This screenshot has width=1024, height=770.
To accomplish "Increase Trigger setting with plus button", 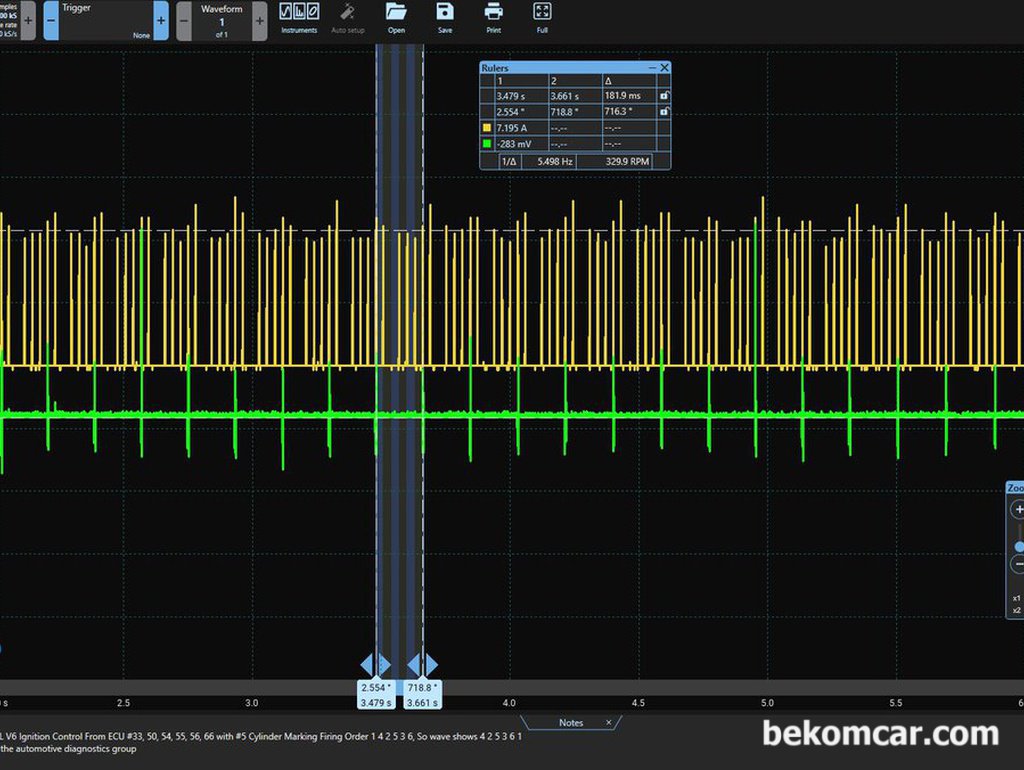I will coord(161,21).
